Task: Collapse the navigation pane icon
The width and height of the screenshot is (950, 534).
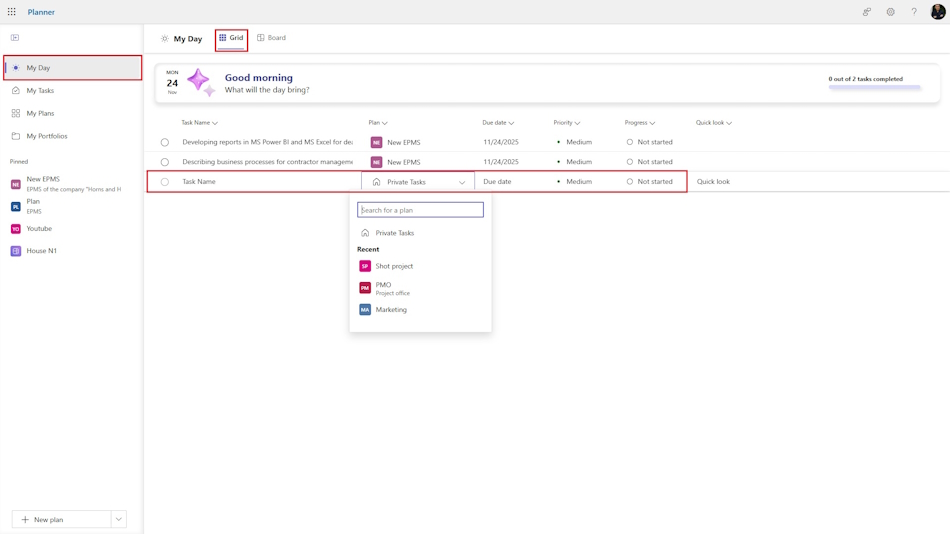Action: [x=15, y=38]
